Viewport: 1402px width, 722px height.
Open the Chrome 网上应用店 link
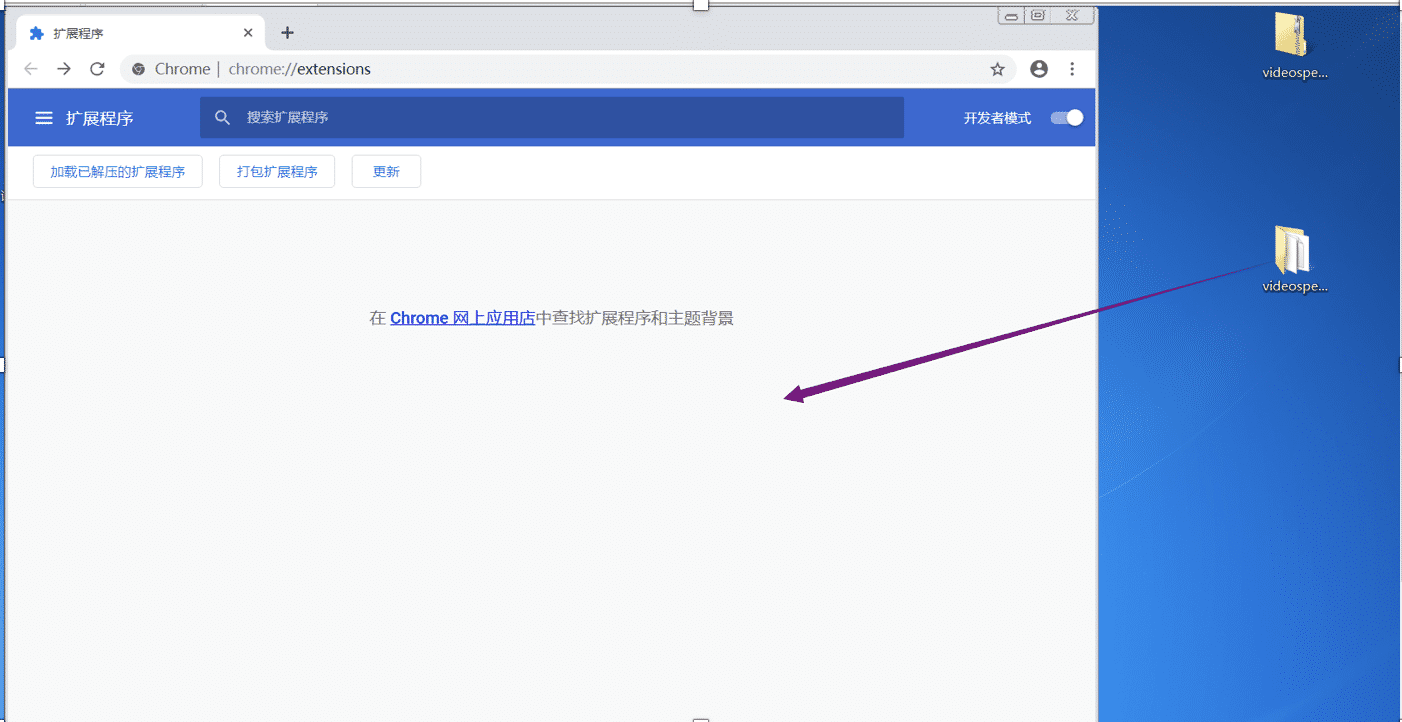point(463,318)
